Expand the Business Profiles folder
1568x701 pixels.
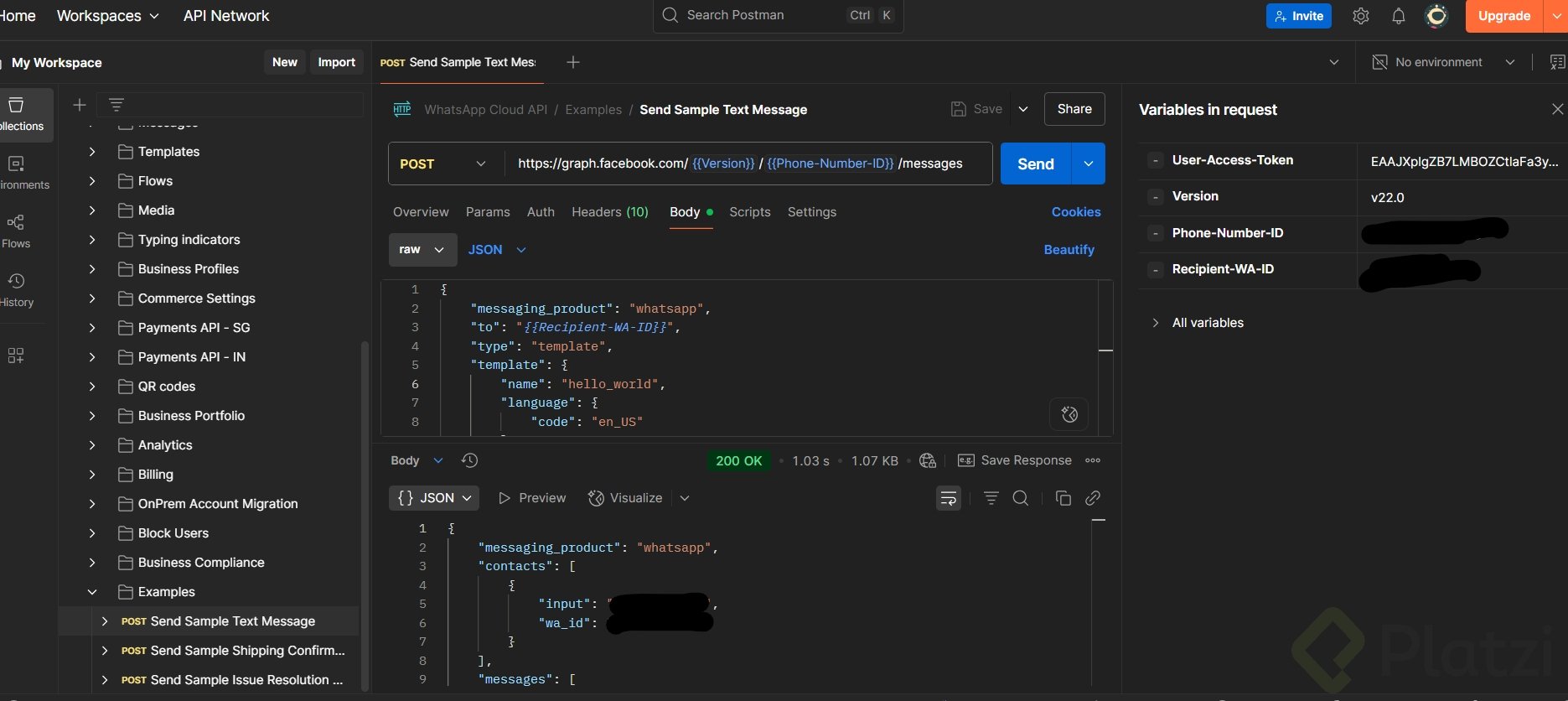[92, 269]
